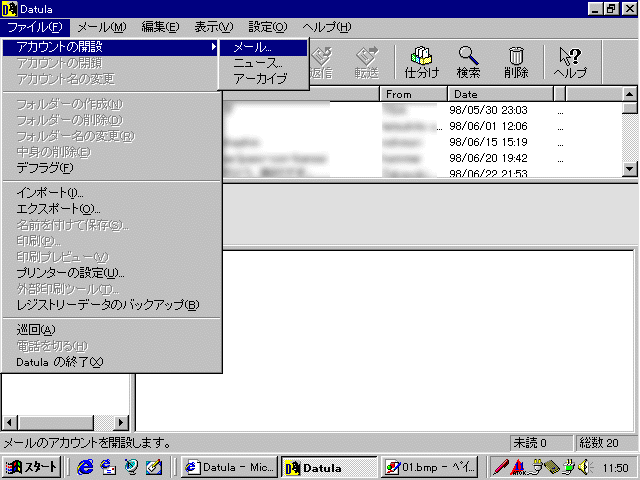Click the 削除 trash can icon

click(x=516, y=62)
